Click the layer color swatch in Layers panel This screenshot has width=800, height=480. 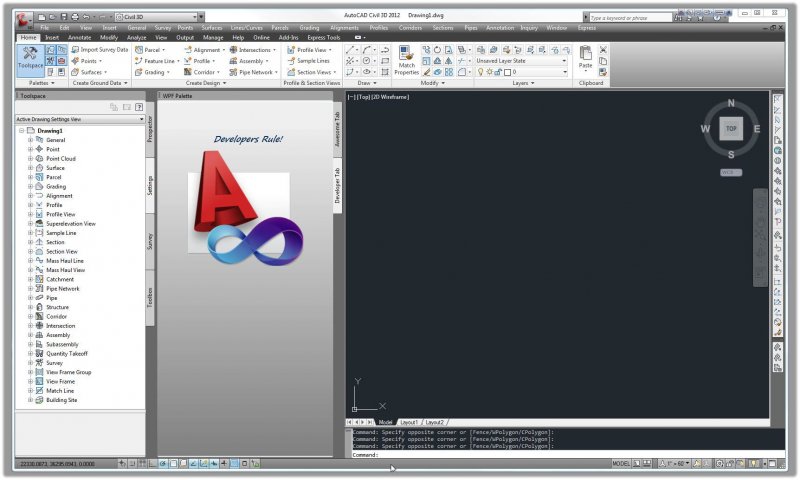[507, 72]
